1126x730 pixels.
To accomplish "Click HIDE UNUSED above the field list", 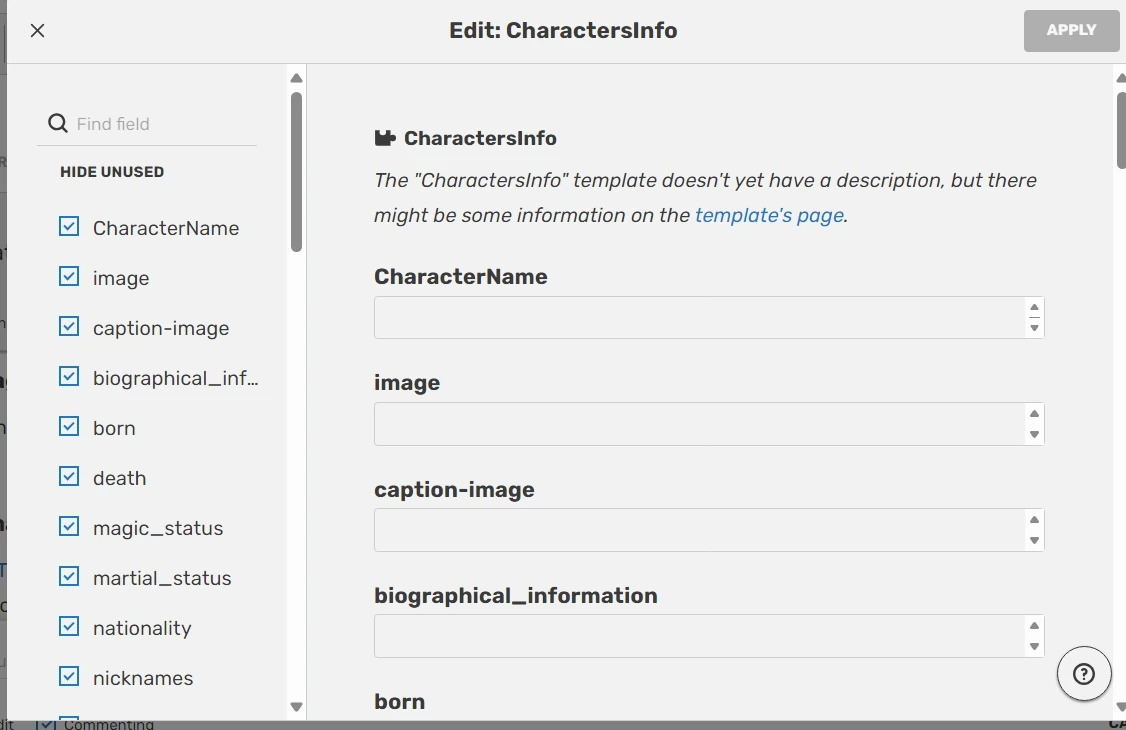I will coord(112,171).
